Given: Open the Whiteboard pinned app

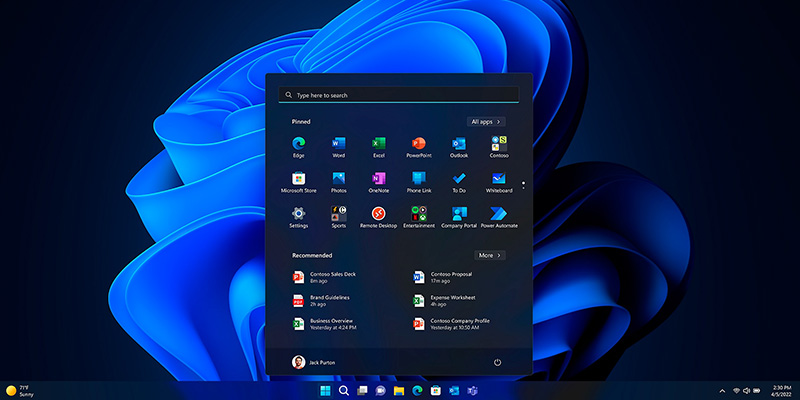Looking at the screenshot, I should point(499,179).
